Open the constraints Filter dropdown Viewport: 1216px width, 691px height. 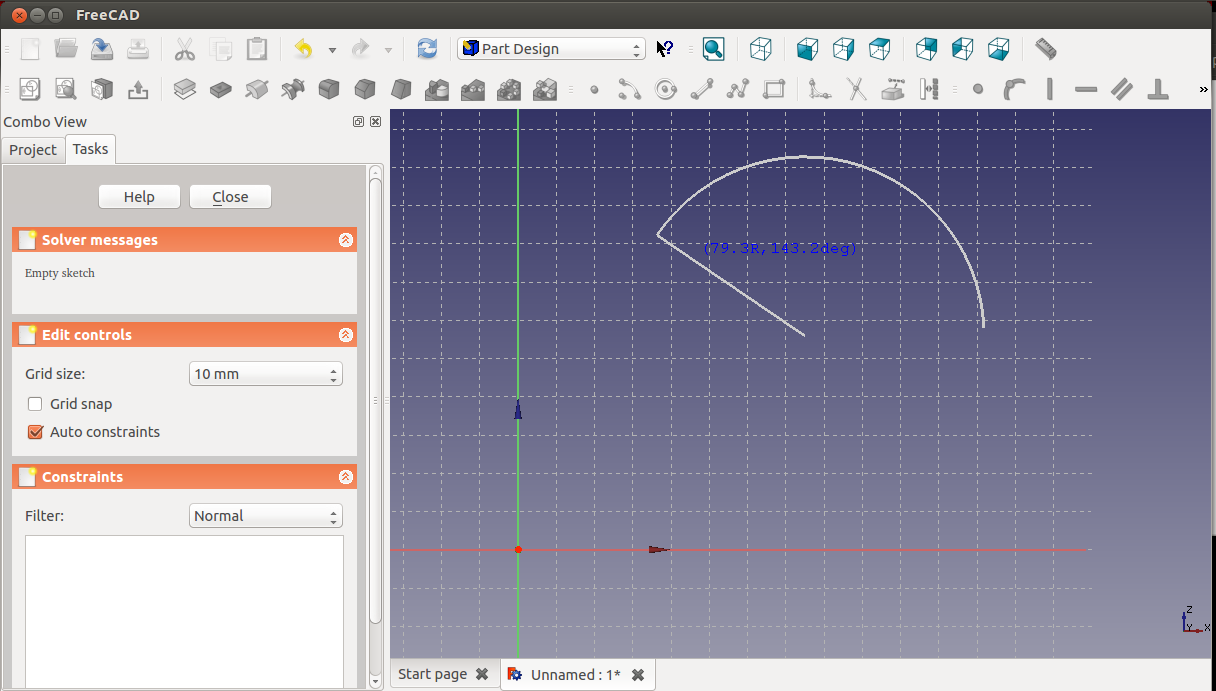265,516
